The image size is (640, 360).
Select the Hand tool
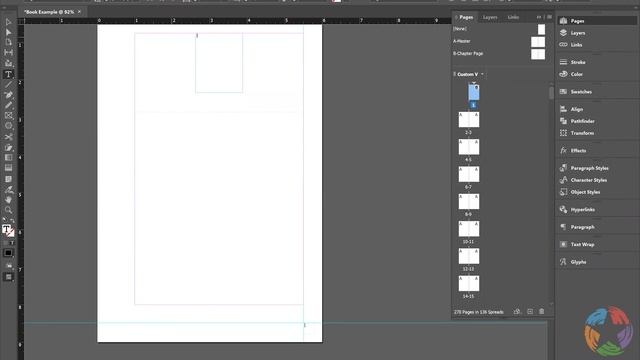coord(8,200)
